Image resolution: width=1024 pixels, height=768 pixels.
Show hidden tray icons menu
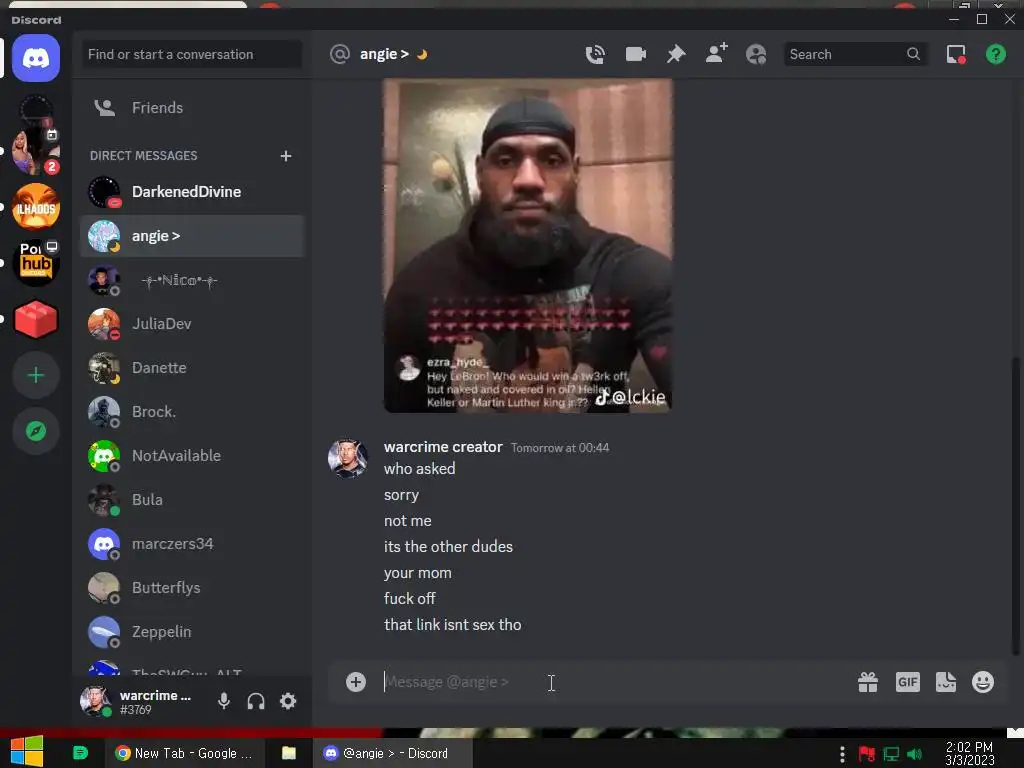point(842,754)
